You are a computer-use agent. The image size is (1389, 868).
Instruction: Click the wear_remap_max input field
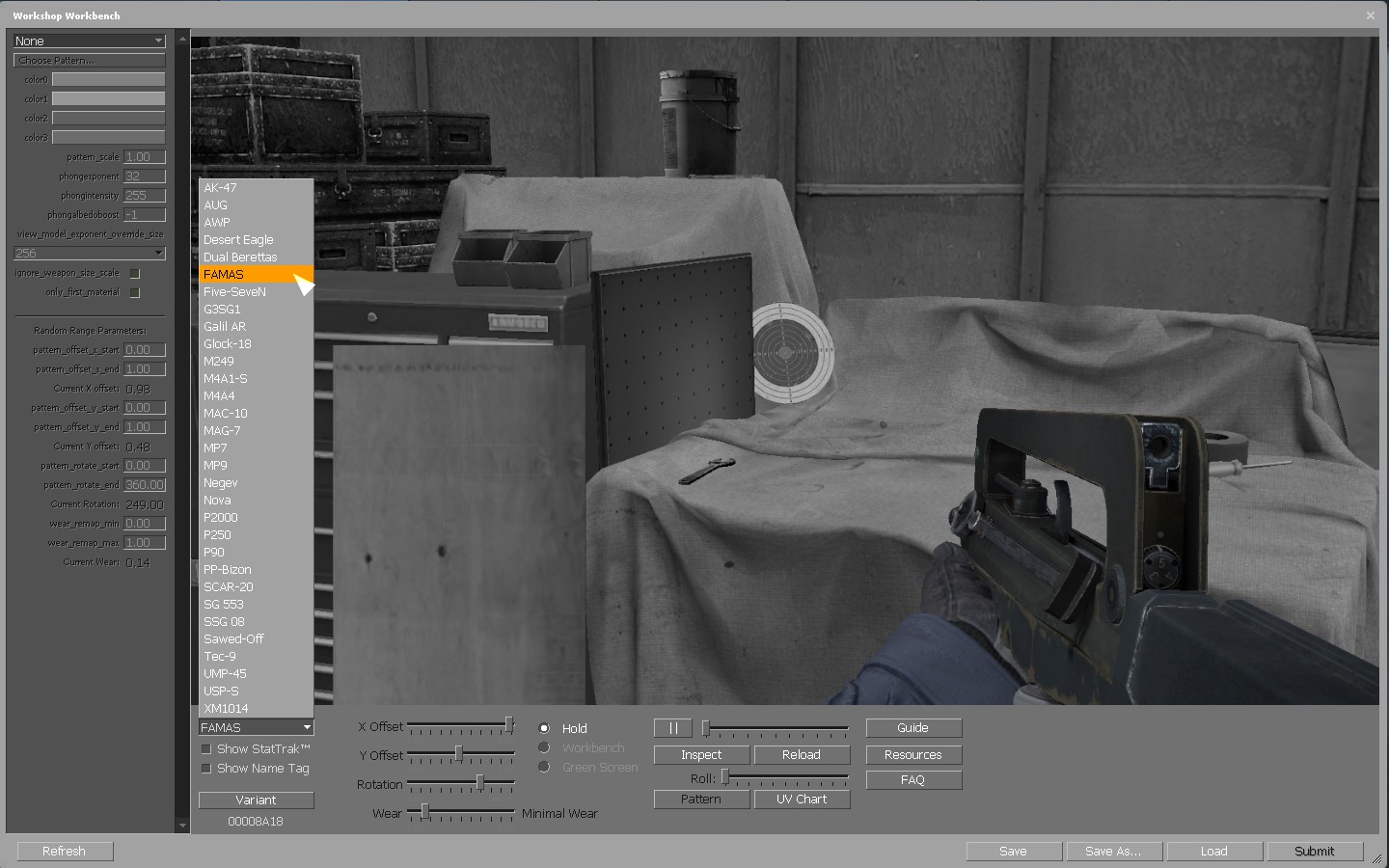[145, 542]
